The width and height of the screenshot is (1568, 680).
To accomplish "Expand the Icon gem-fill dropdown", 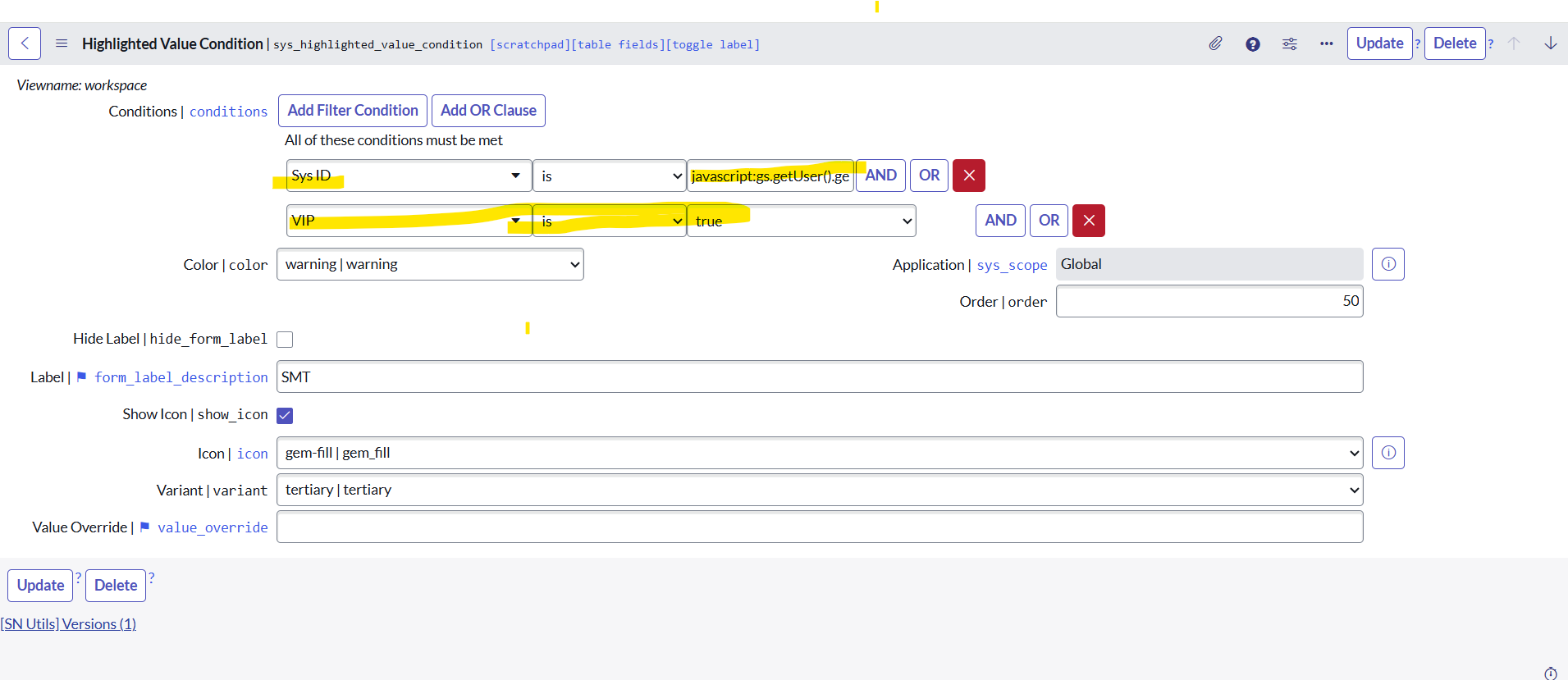I will pos(819,453).
